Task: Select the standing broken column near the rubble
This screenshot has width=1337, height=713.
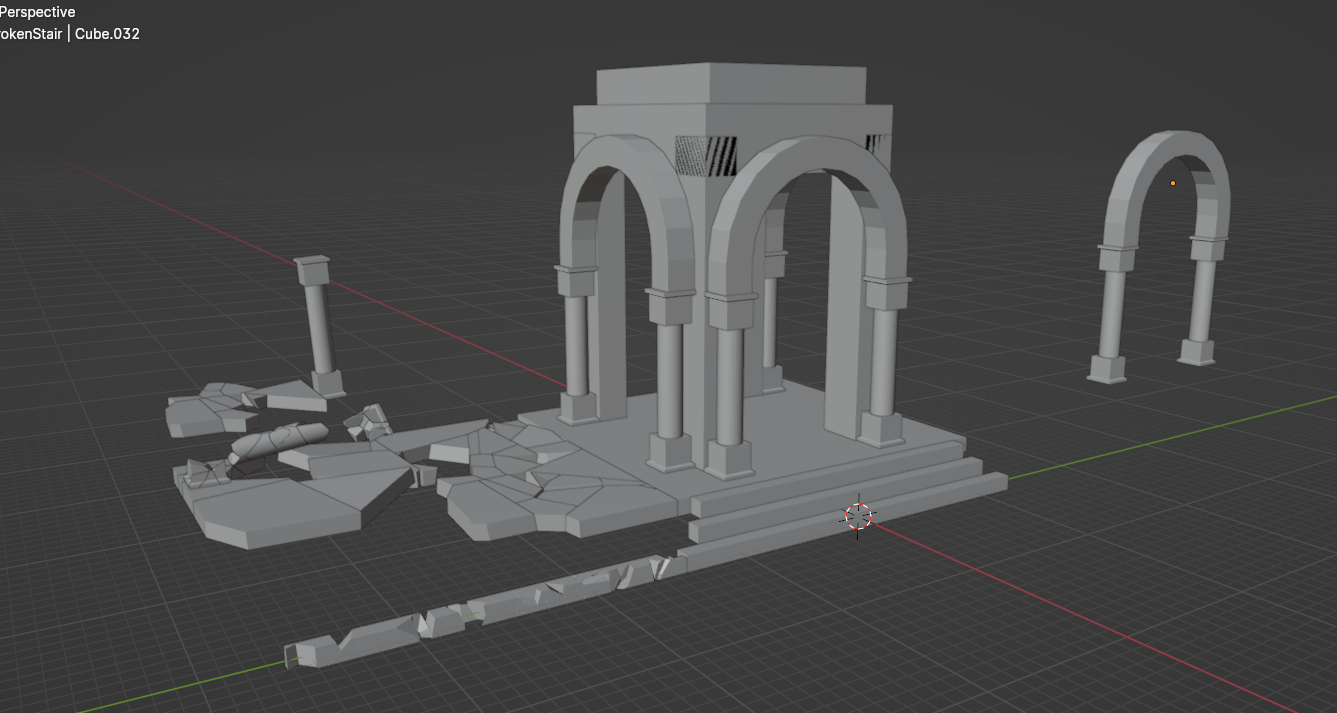Action: click(x=320, y=326)
